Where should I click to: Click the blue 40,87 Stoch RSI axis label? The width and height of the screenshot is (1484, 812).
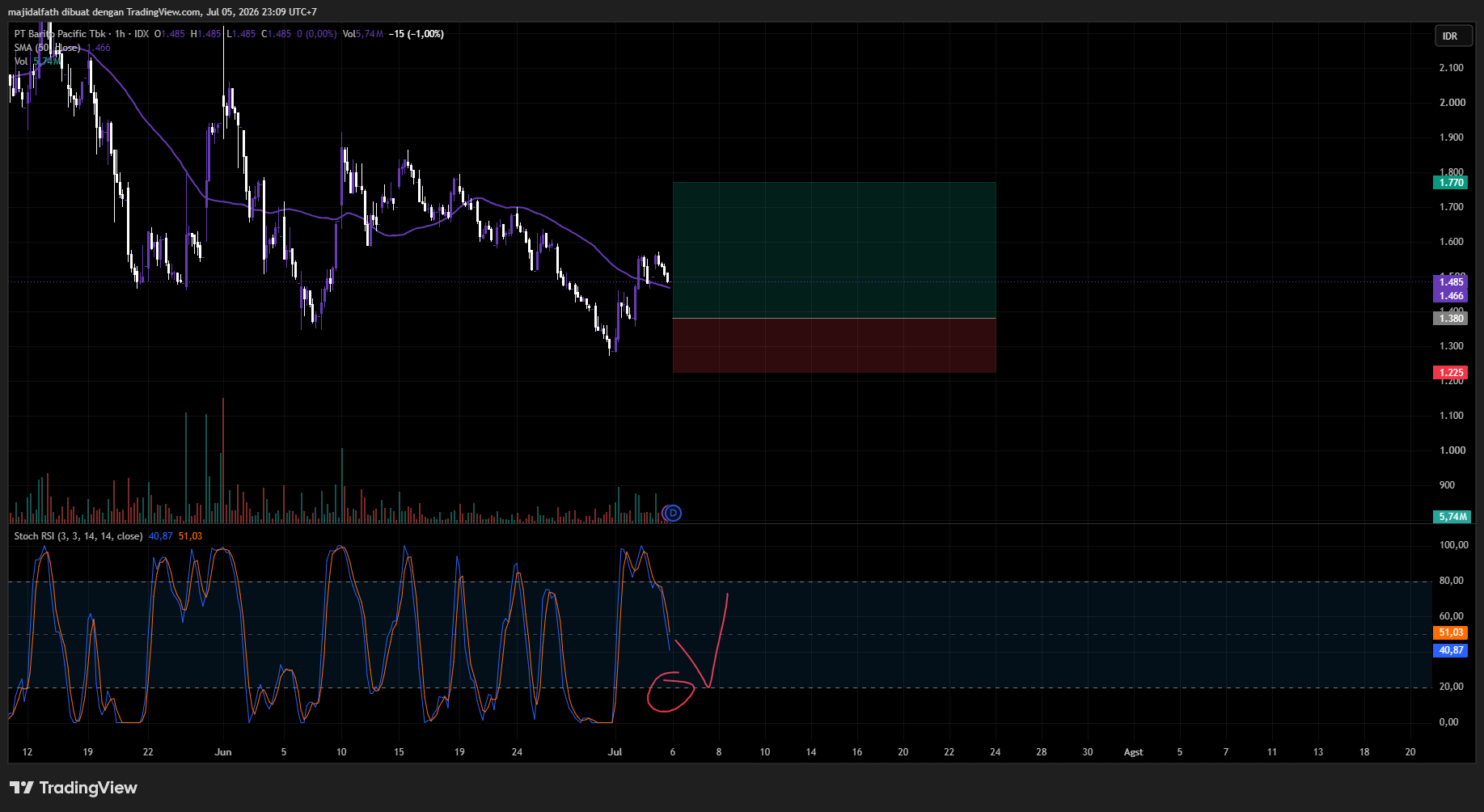point(1451,650)
